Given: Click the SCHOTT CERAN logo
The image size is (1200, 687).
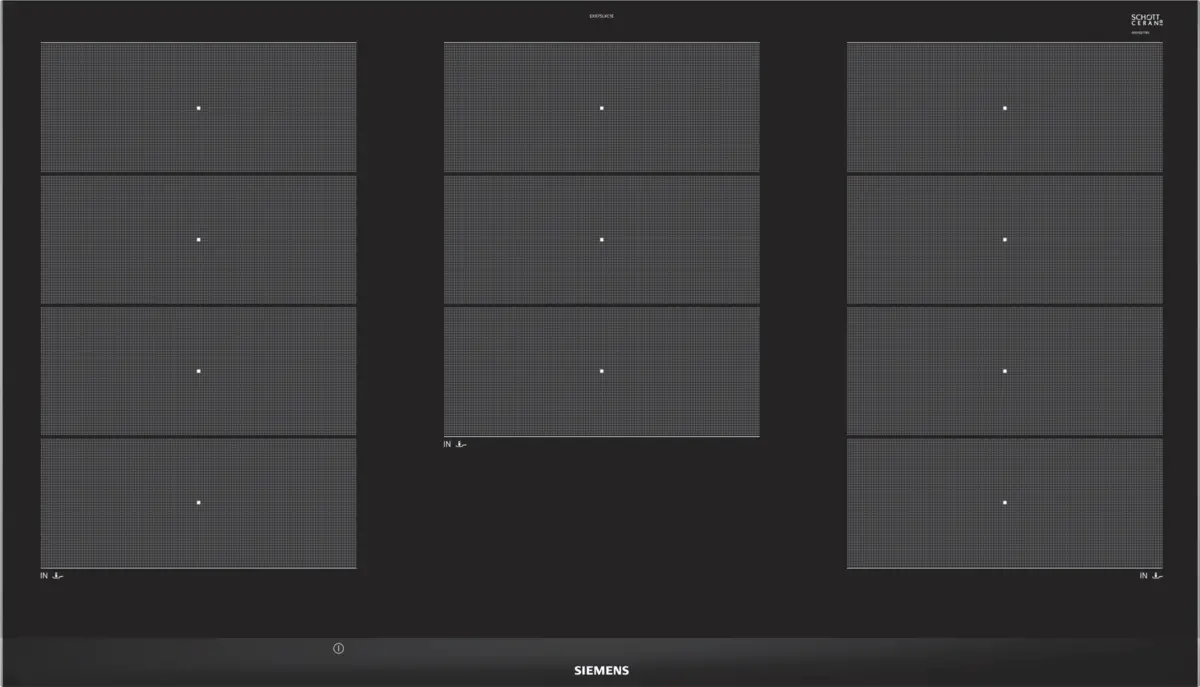Looking at the screenshot, I should 1146,21.
